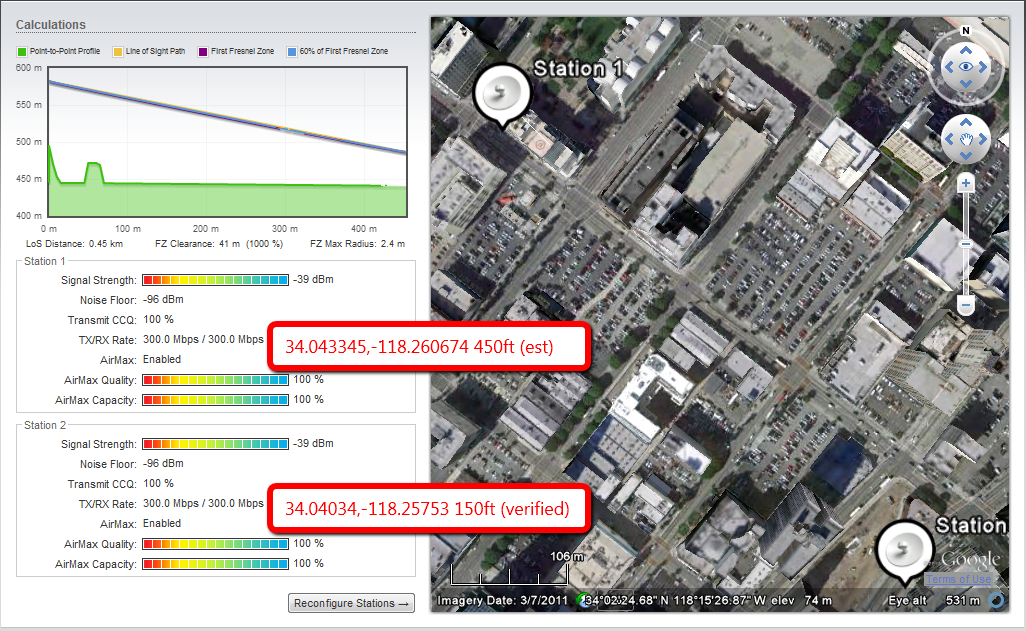
Task: Click the orange Line of Sight Path swatch
Action: tap(118, 51)
